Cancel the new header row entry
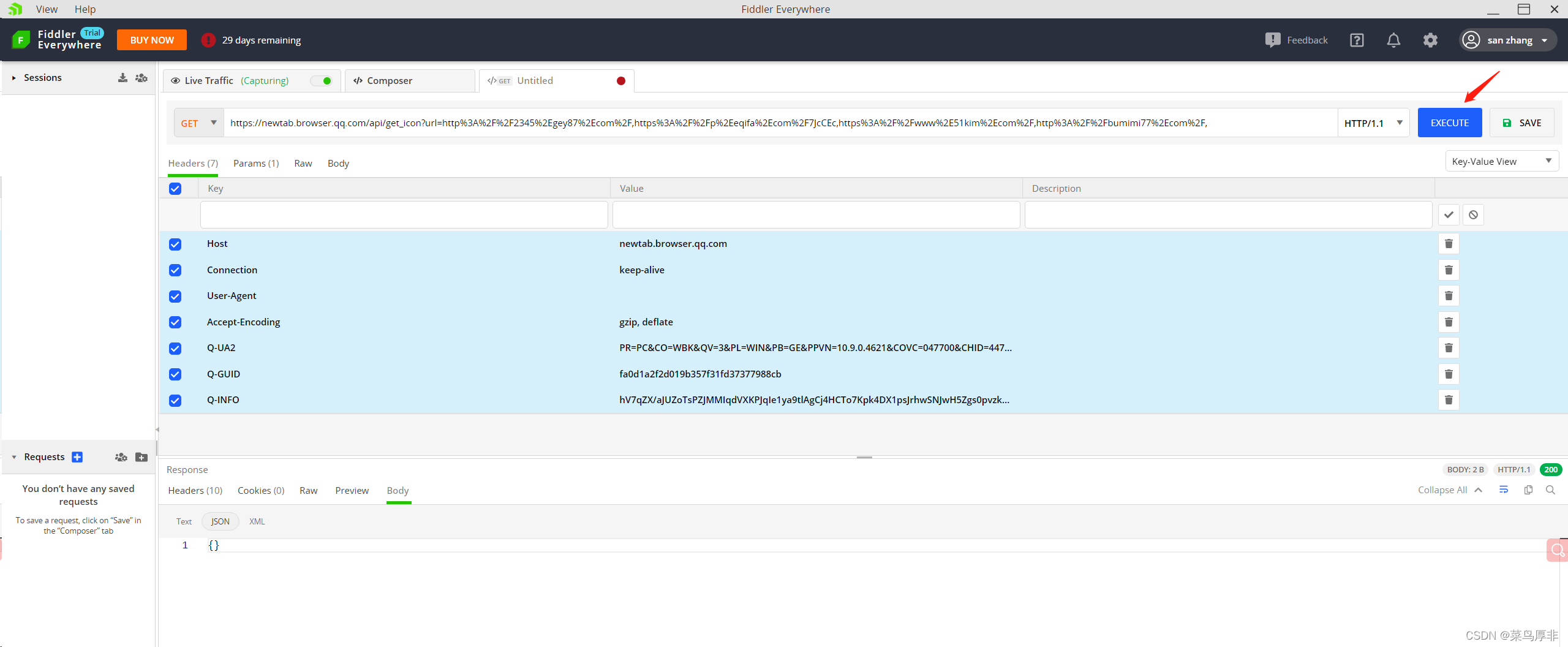The width and height of the screenshot is (1568, 647). pyautogui.click(x=1473, y=215)
